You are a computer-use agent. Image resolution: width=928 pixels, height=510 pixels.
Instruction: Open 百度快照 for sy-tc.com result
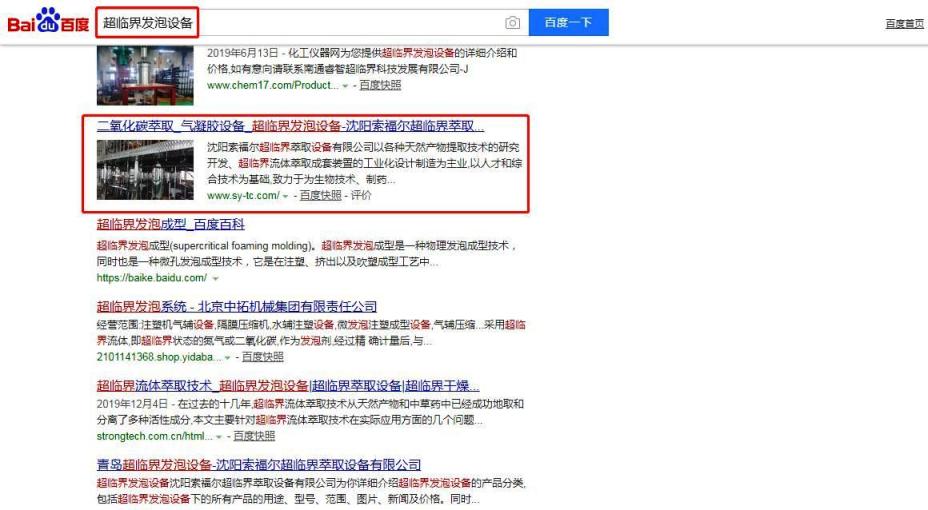click(320, 195)
